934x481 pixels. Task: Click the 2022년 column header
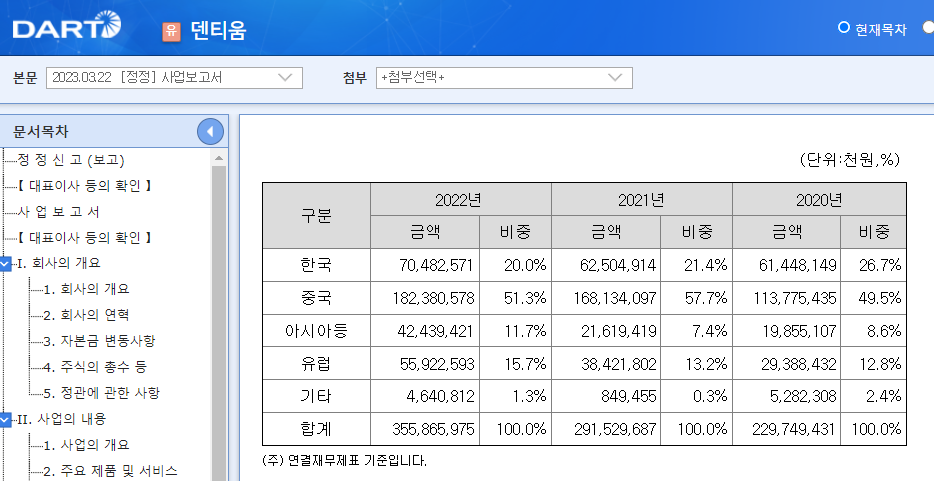(461, 199)
